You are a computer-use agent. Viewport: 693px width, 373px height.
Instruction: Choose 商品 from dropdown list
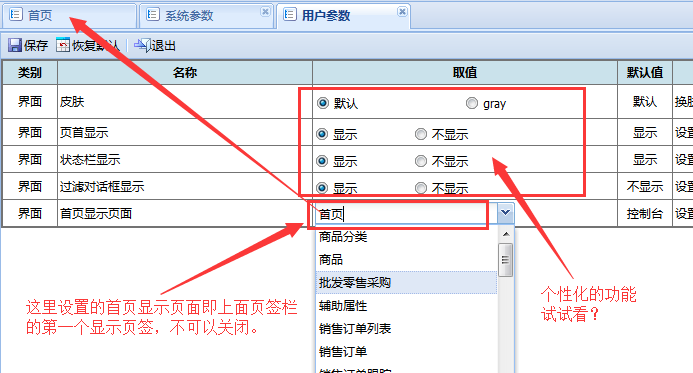(406, 260)
